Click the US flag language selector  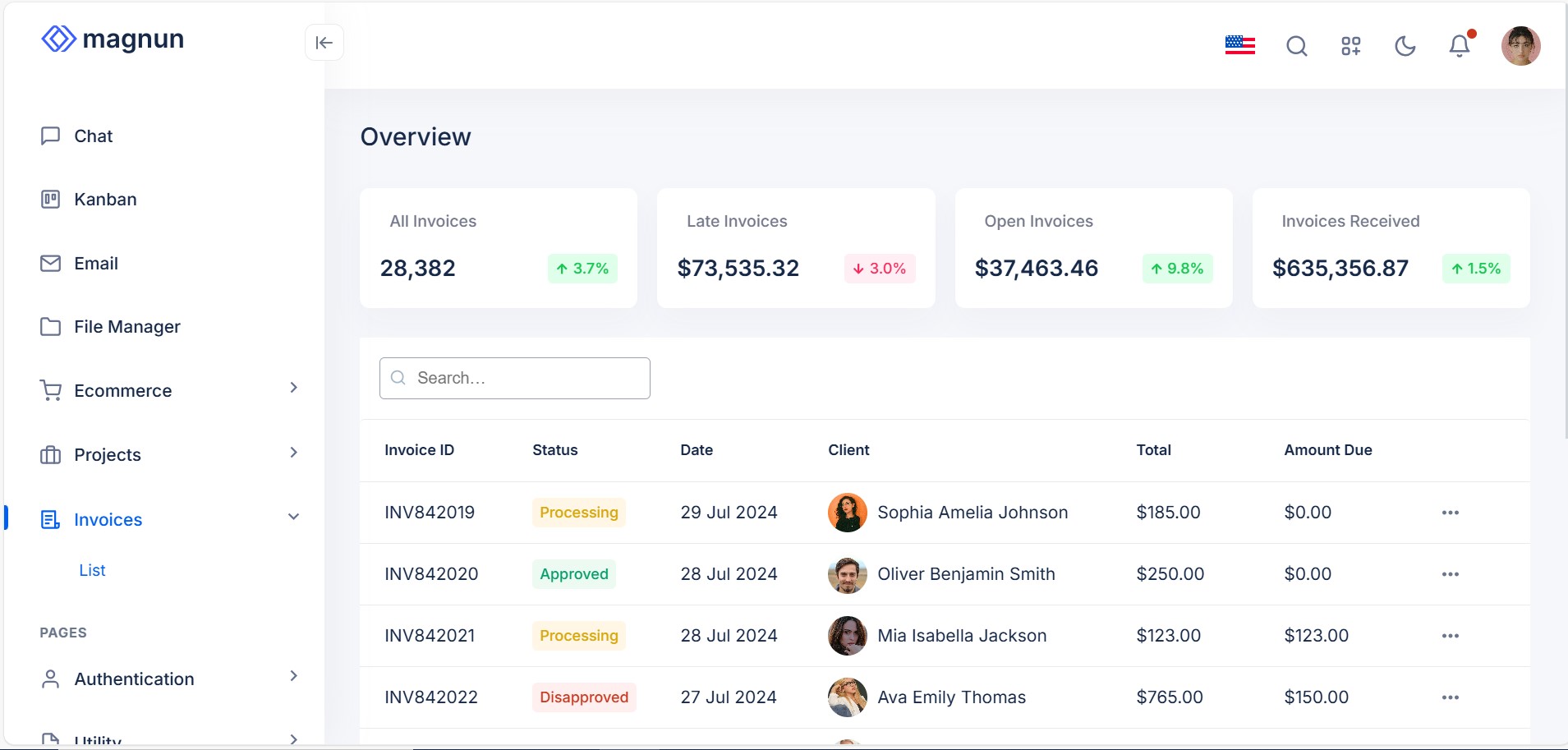1239,45
